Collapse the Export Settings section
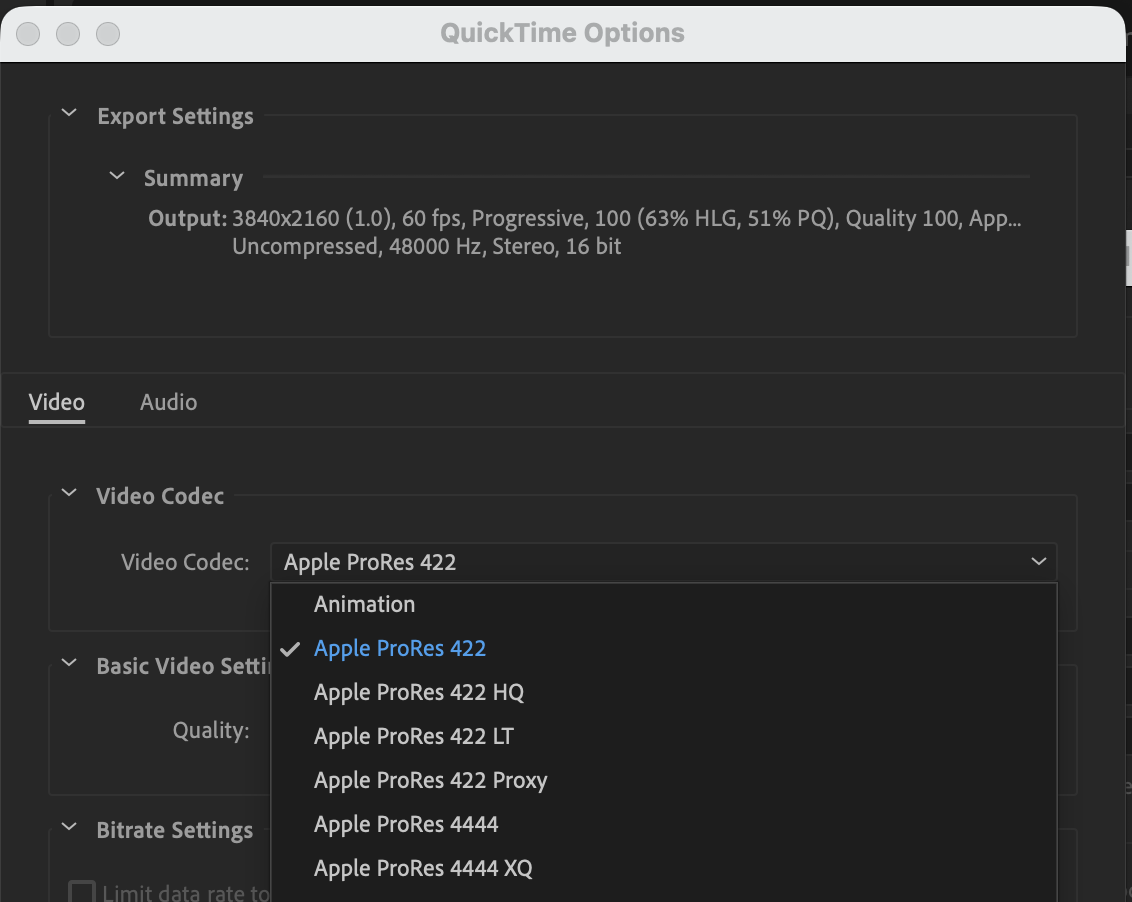 tap(68, 113)
